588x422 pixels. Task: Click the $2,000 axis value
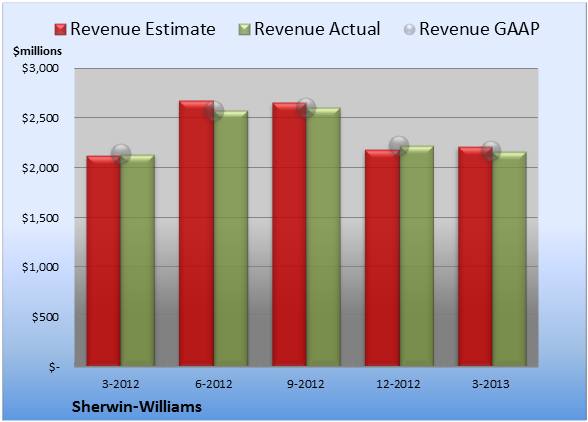click(40, 168)
